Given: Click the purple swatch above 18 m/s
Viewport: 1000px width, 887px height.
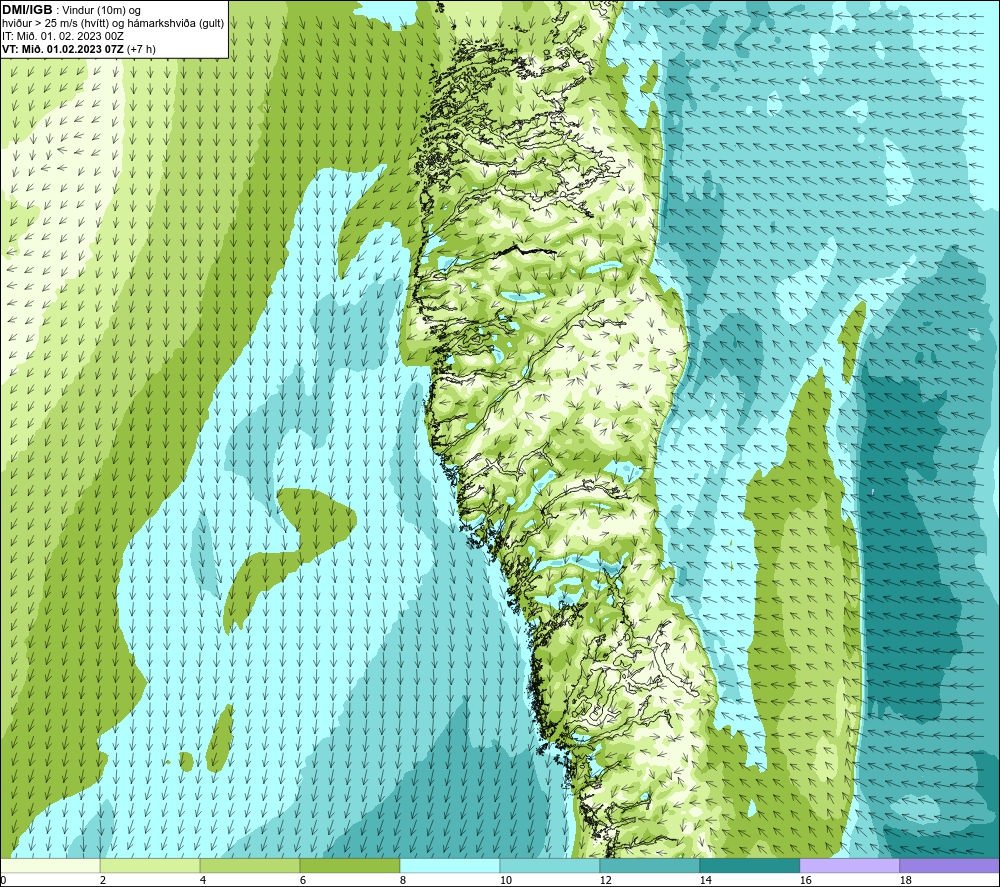Looking at the screenshot, I should coord(949,866).
